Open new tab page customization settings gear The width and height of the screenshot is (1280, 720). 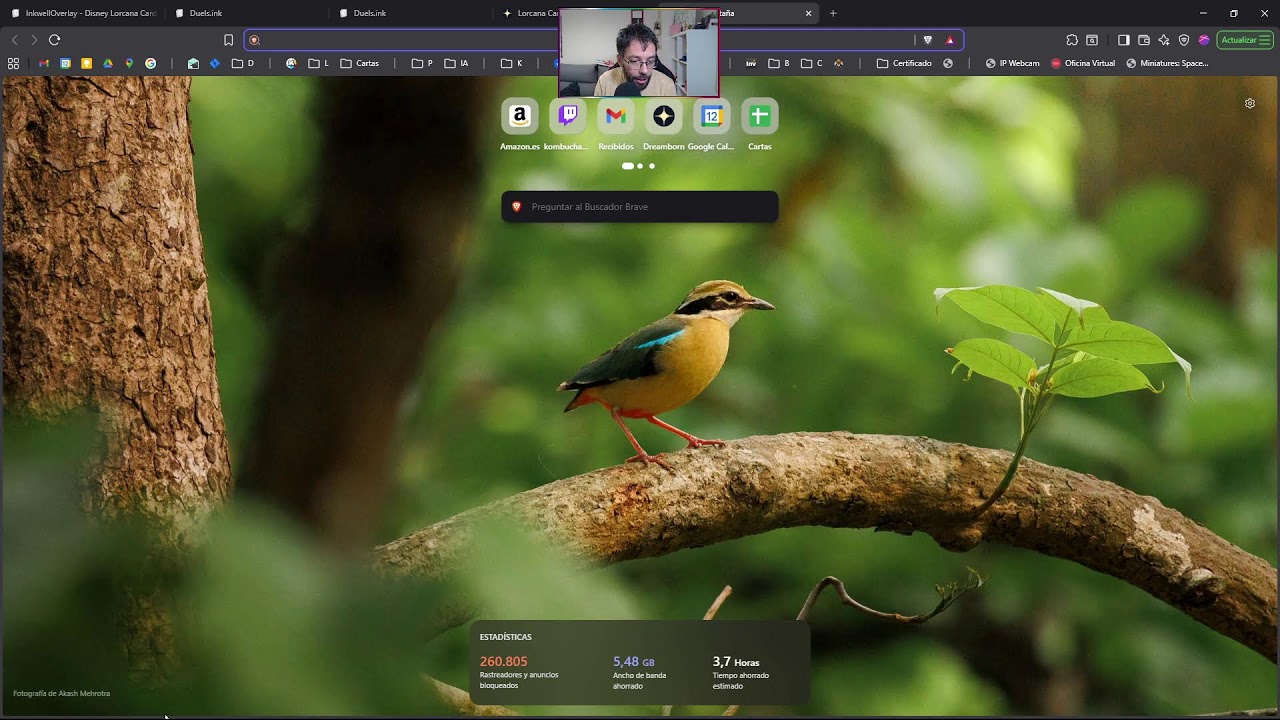pyautogui.click(x=1250, y=103)
